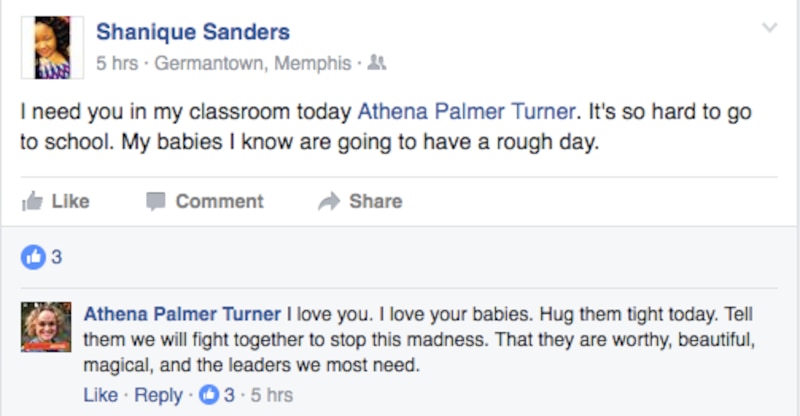Click the post's 5 hrs timestamp

click(116, 63)
